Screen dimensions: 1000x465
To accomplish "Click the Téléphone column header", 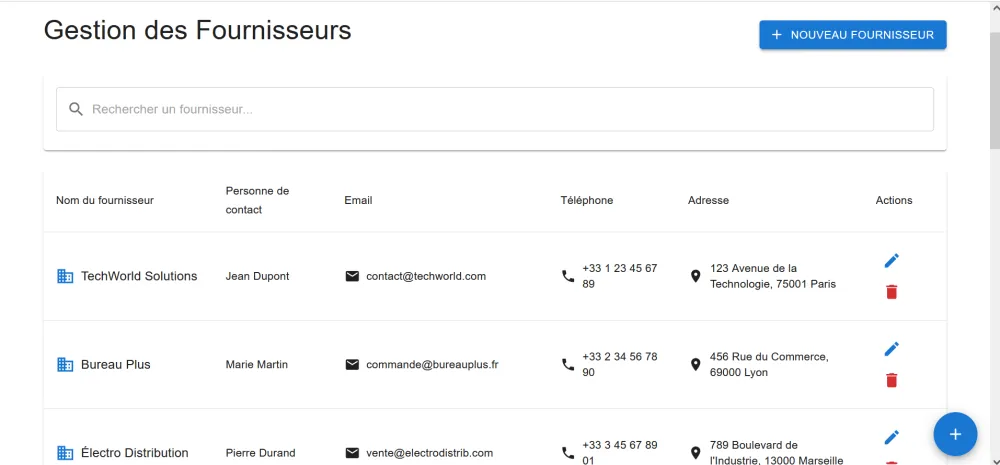I will tap(587, 200).
